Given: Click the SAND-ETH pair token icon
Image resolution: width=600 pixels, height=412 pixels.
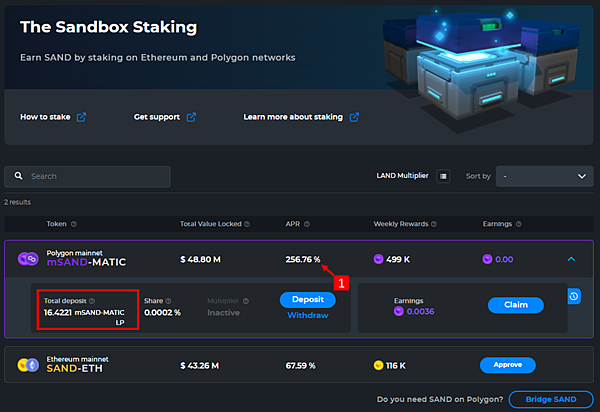Looking at the screenshot, I should 28,365.
